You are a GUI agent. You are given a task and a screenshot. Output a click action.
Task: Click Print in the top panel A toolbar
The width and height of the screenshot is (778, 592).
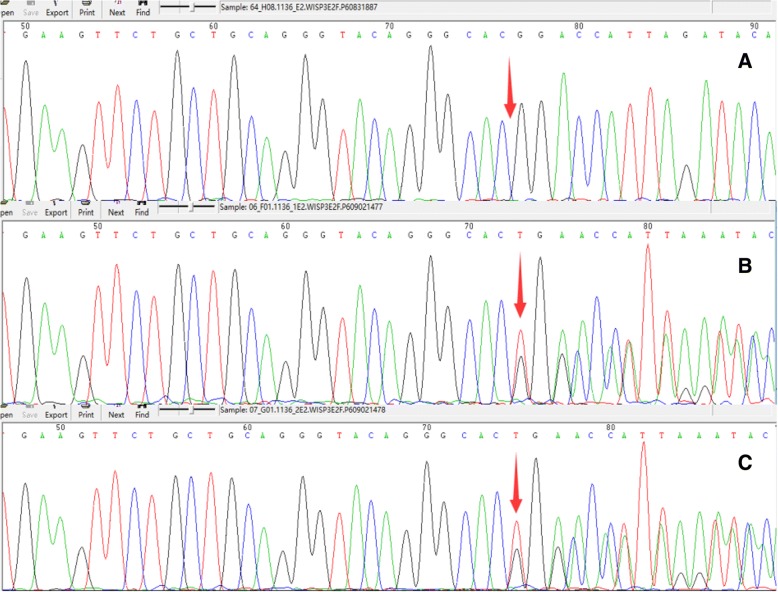88,12
